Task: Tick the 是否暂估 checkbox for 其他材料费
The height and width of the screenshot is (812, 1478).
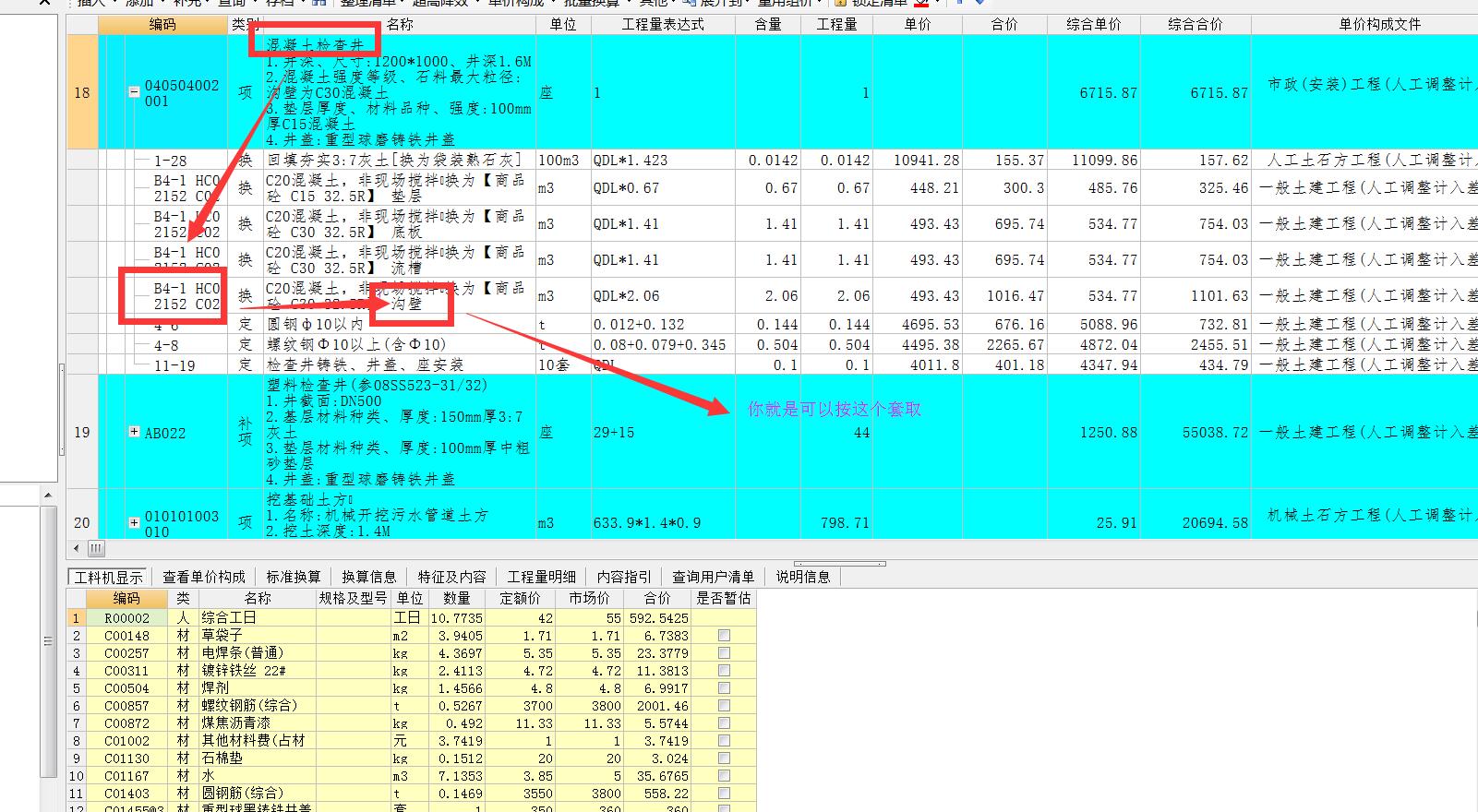Action: tap(724, 741)
